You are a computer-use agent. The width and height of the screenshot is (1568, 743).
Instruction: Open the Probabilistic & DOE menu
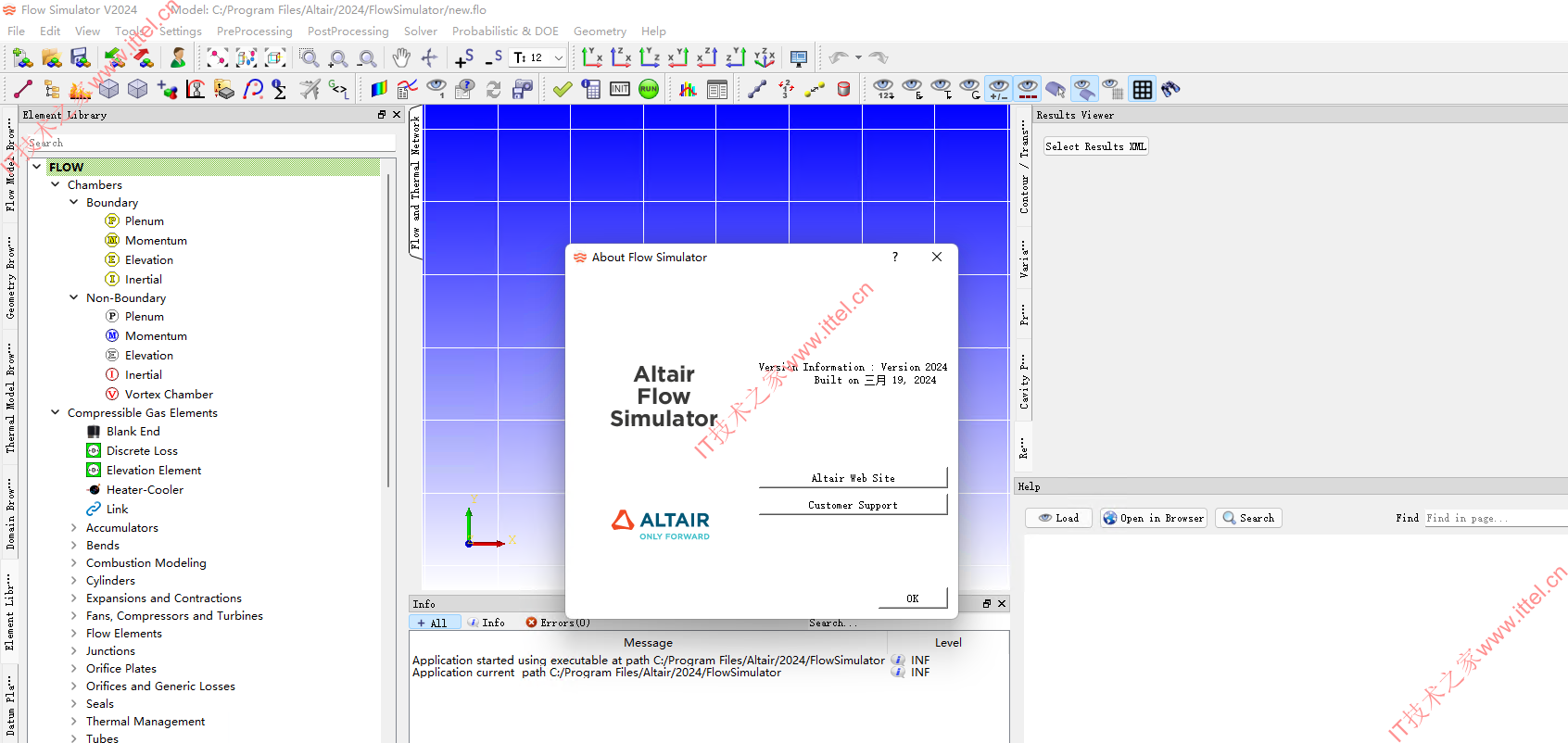click(505, 31)
